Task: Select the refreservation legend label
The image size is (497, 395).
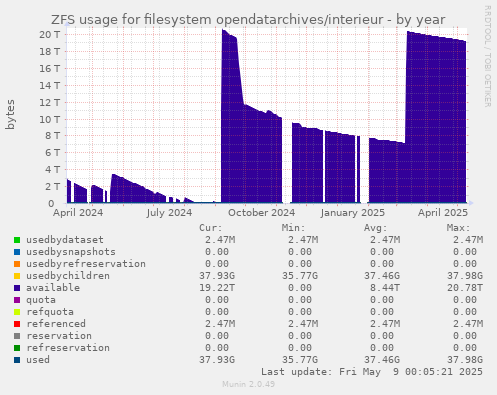Action: coord(68,348)
